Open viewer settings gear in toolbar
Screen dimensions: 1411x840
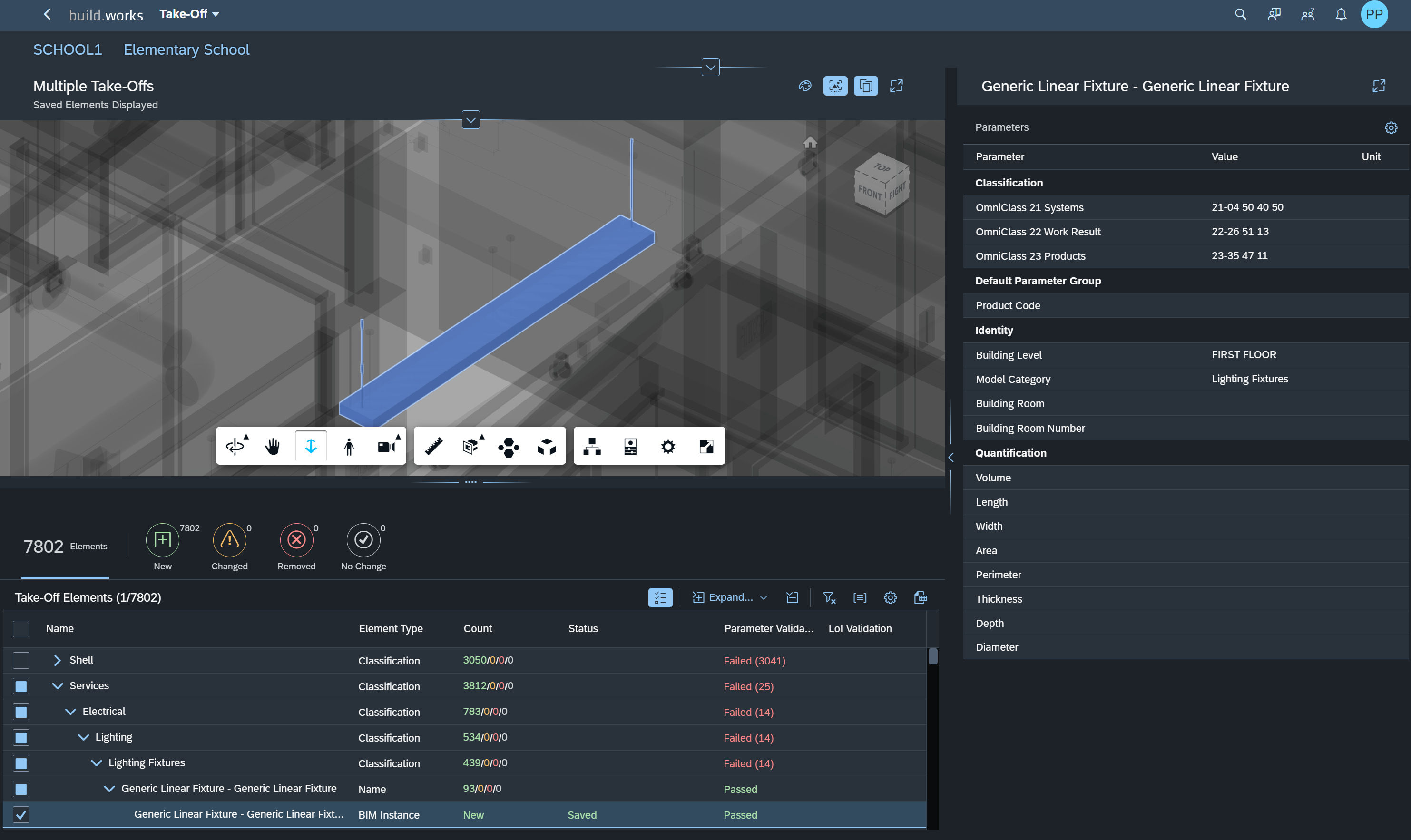tap(668, 446)
